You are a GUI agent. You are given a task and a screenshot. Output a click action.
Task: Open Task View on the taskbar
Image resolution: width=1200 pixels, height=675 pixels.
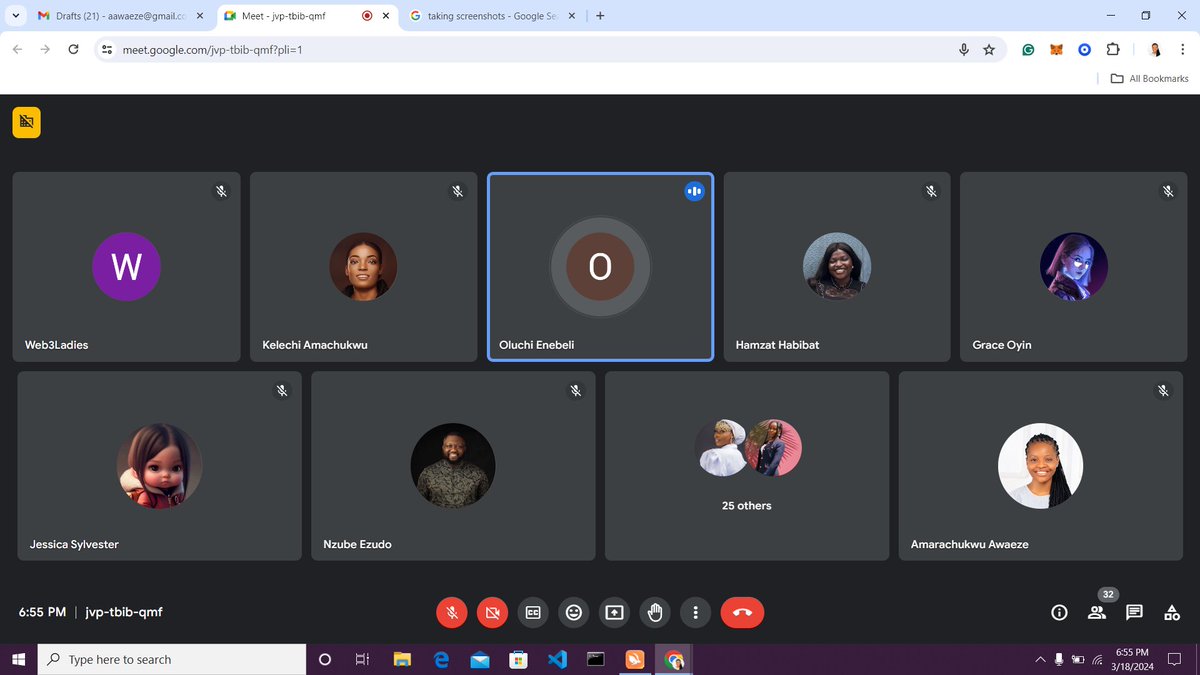(362, 659)
